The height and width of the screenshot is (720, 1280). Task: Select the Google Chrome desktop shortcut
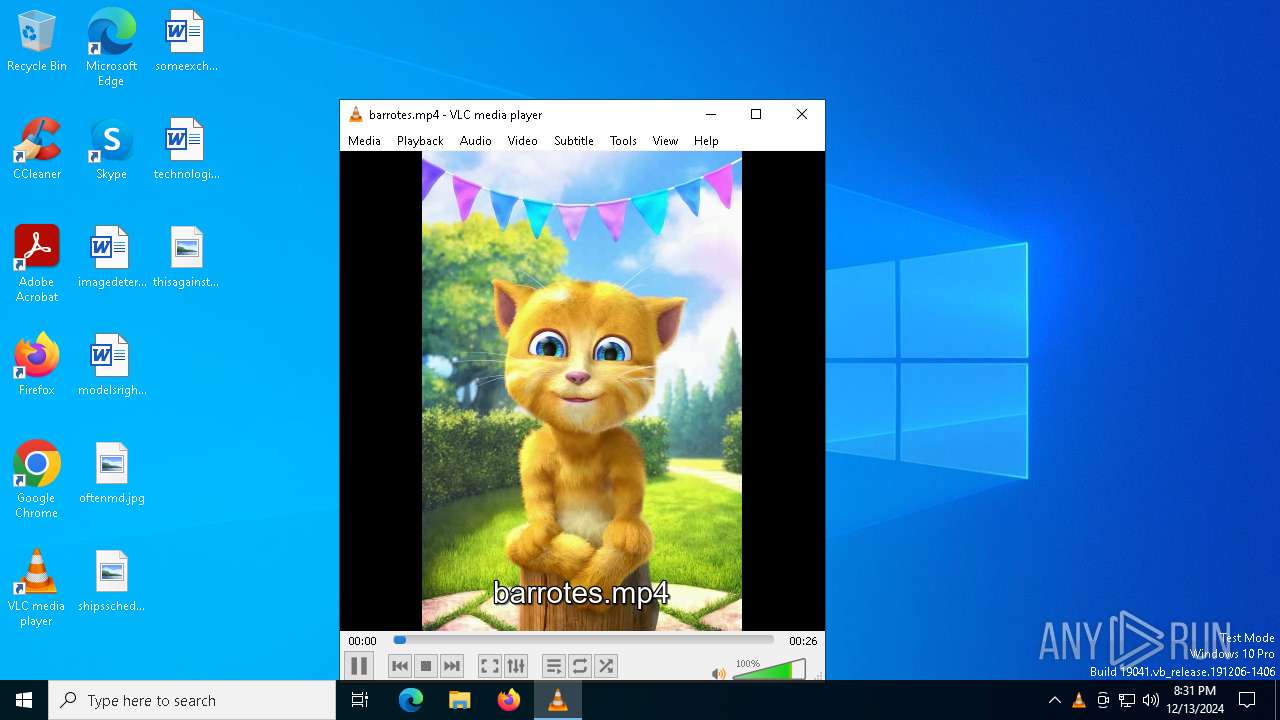click(37, 479)
